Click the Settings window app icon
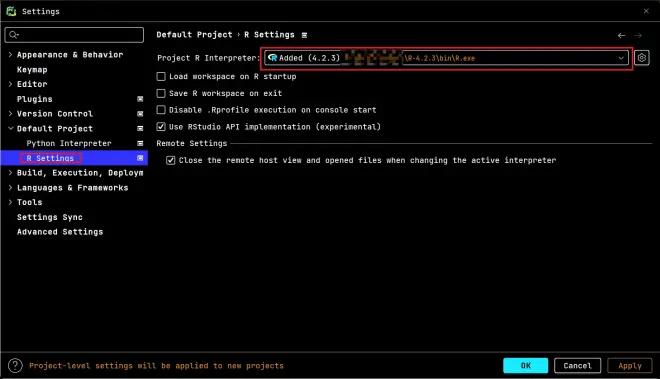Viewport: 660px width, 379px height. tap(11, 11)
